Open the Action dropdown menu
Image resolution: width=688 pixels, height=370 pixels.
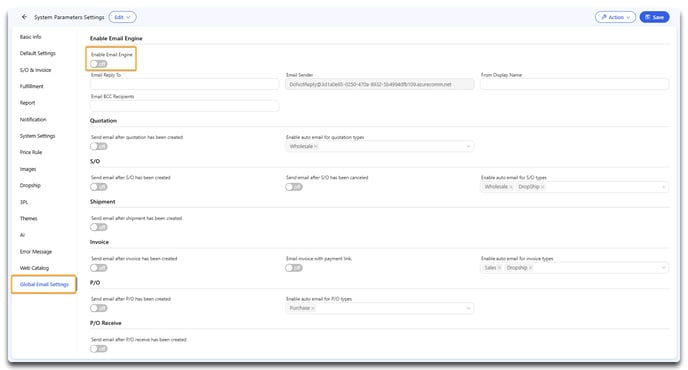pos(615,17)
